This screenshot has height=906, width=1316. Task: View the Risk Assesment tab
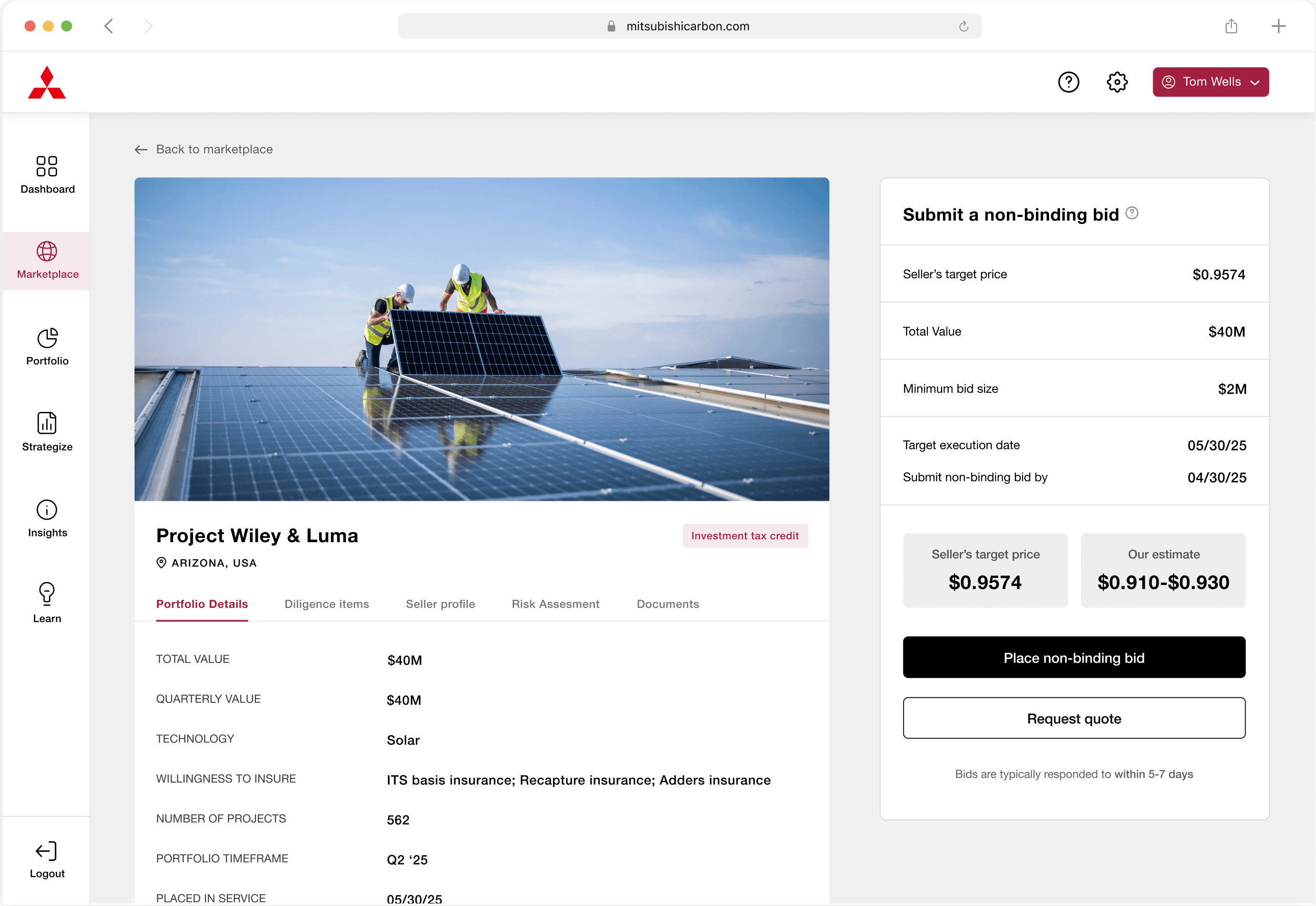click(x=555, y=604)
